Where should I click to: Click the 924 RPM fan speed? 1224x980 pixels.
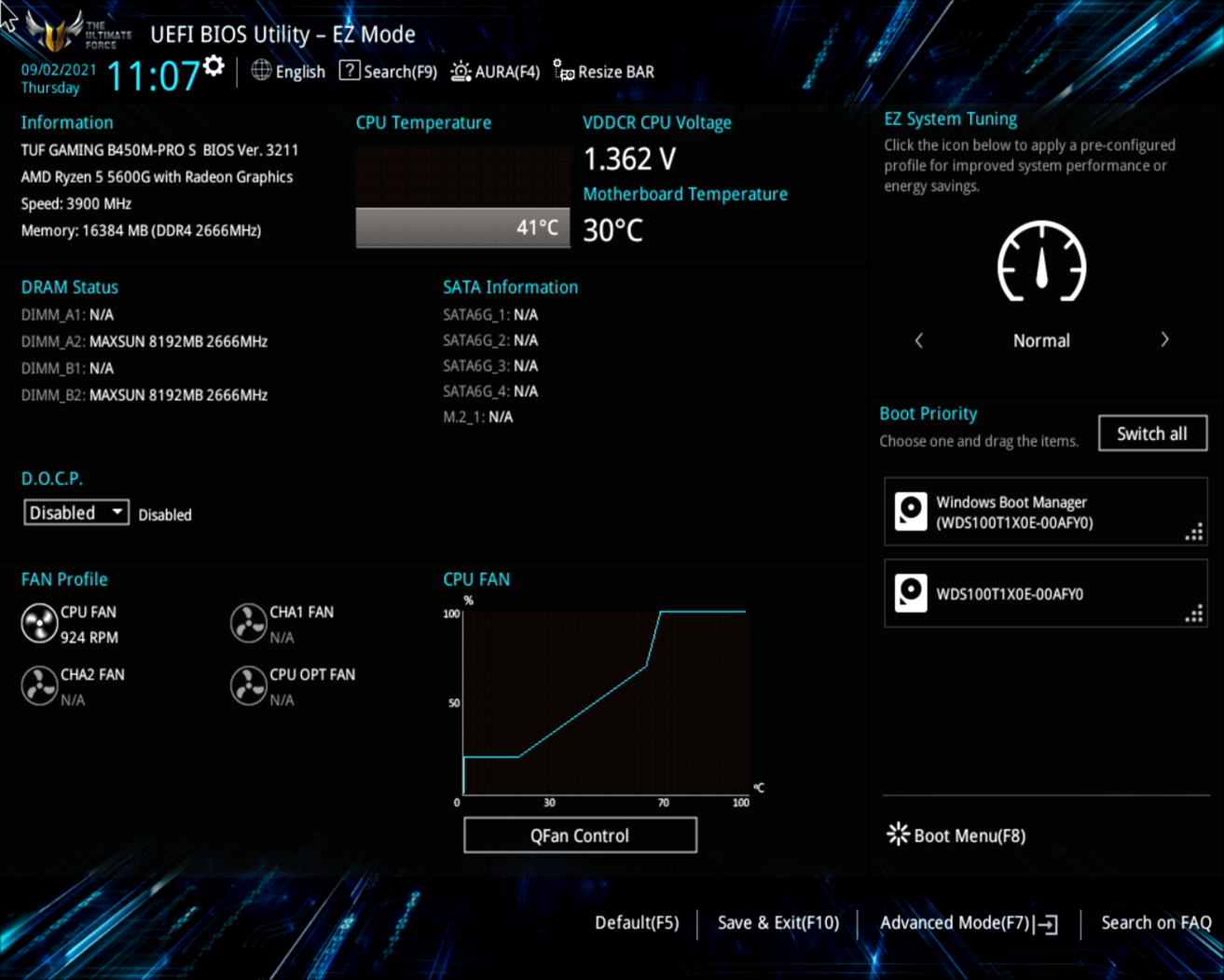[89, 638]
